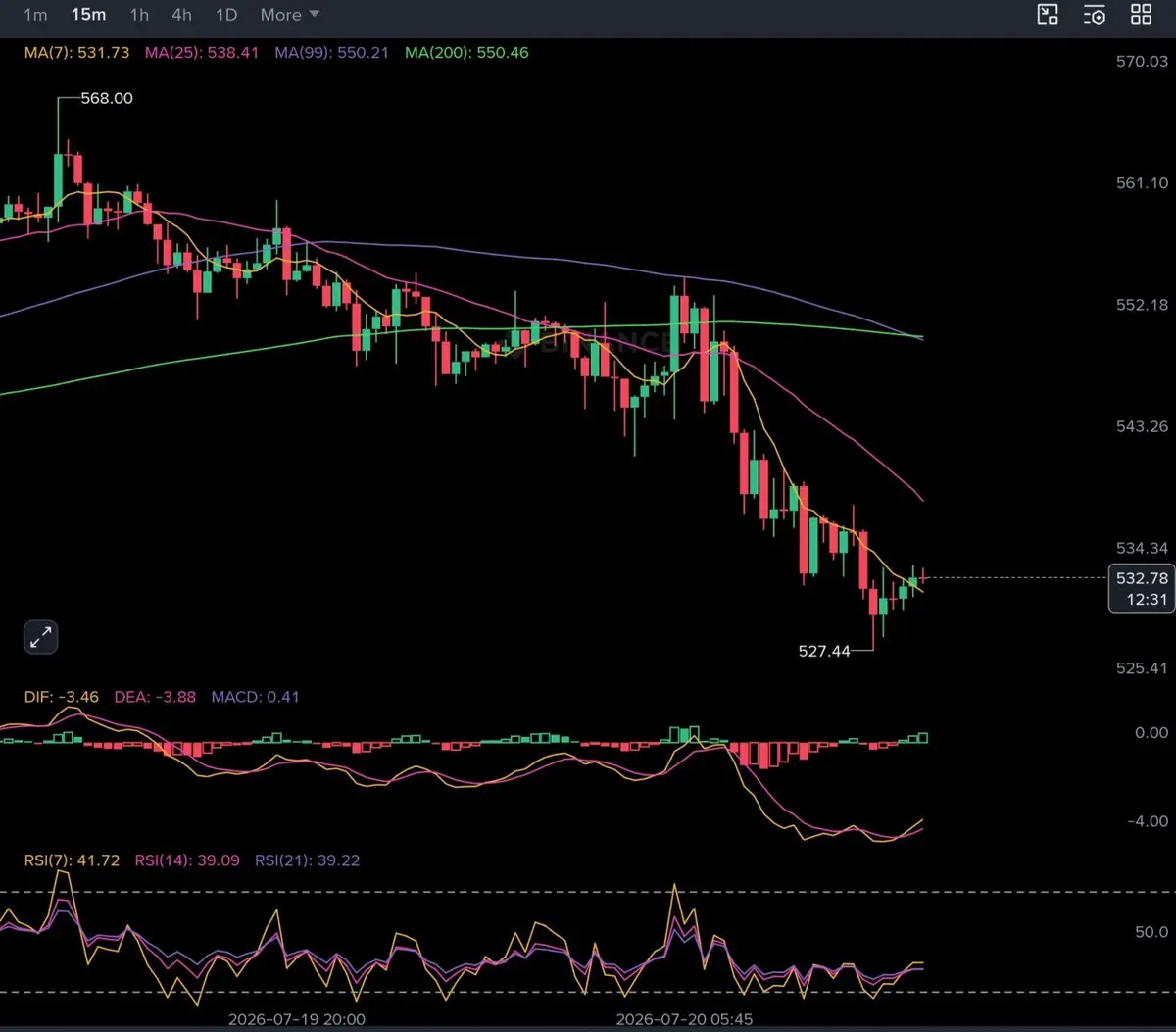Open the More timeframes dropdown

289,15
